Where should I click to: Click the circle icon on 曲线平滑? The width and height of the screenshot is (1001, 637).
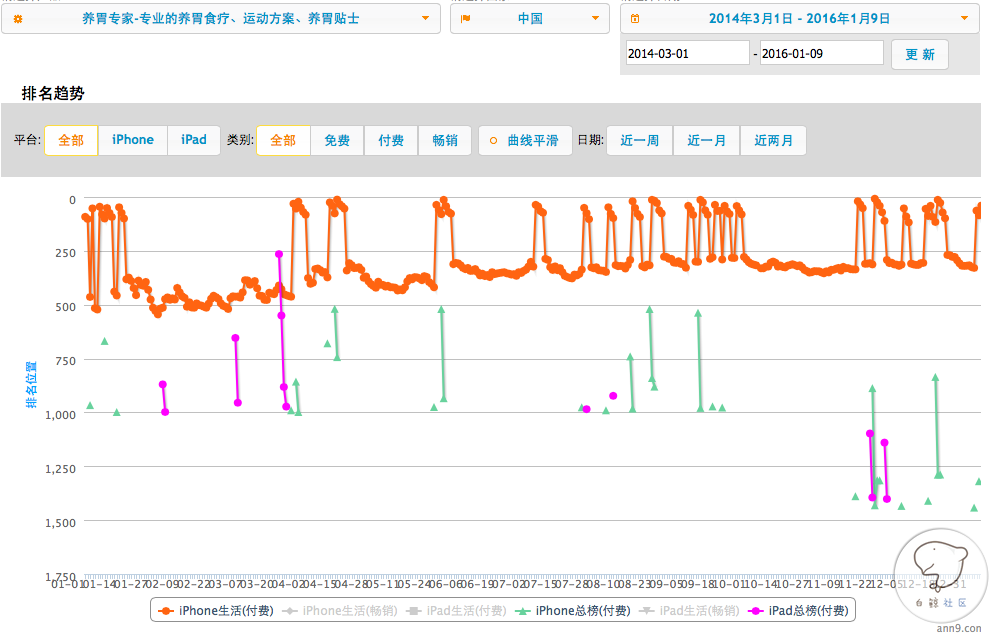(x=494, y=141)
